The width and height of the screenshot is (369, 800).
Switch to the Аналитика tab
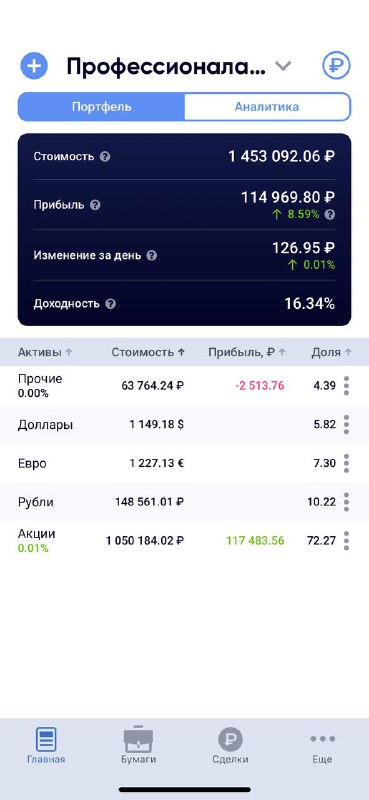(267, 107)
